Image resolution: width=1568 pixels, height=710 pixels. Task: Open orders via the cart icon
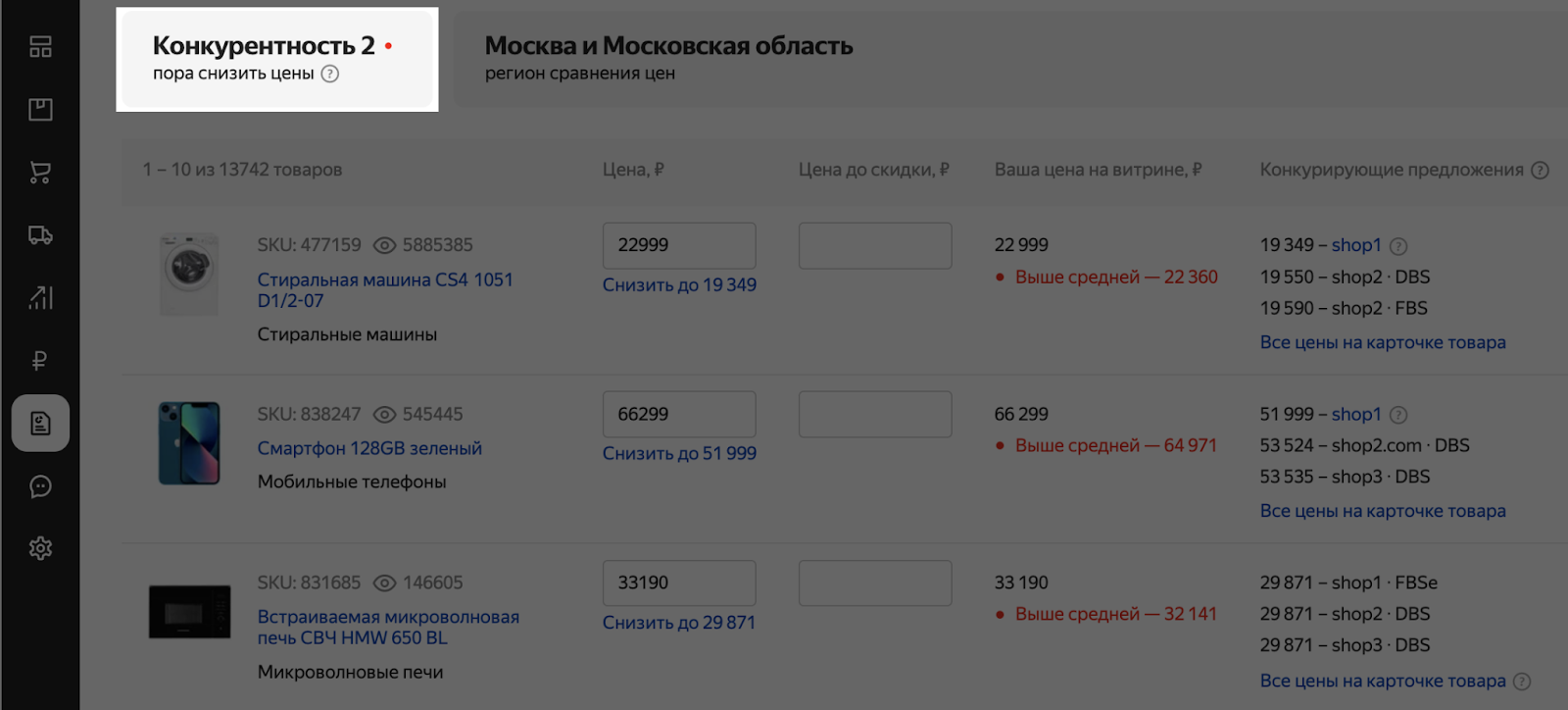pyautogui.click(x=39, y=173)
